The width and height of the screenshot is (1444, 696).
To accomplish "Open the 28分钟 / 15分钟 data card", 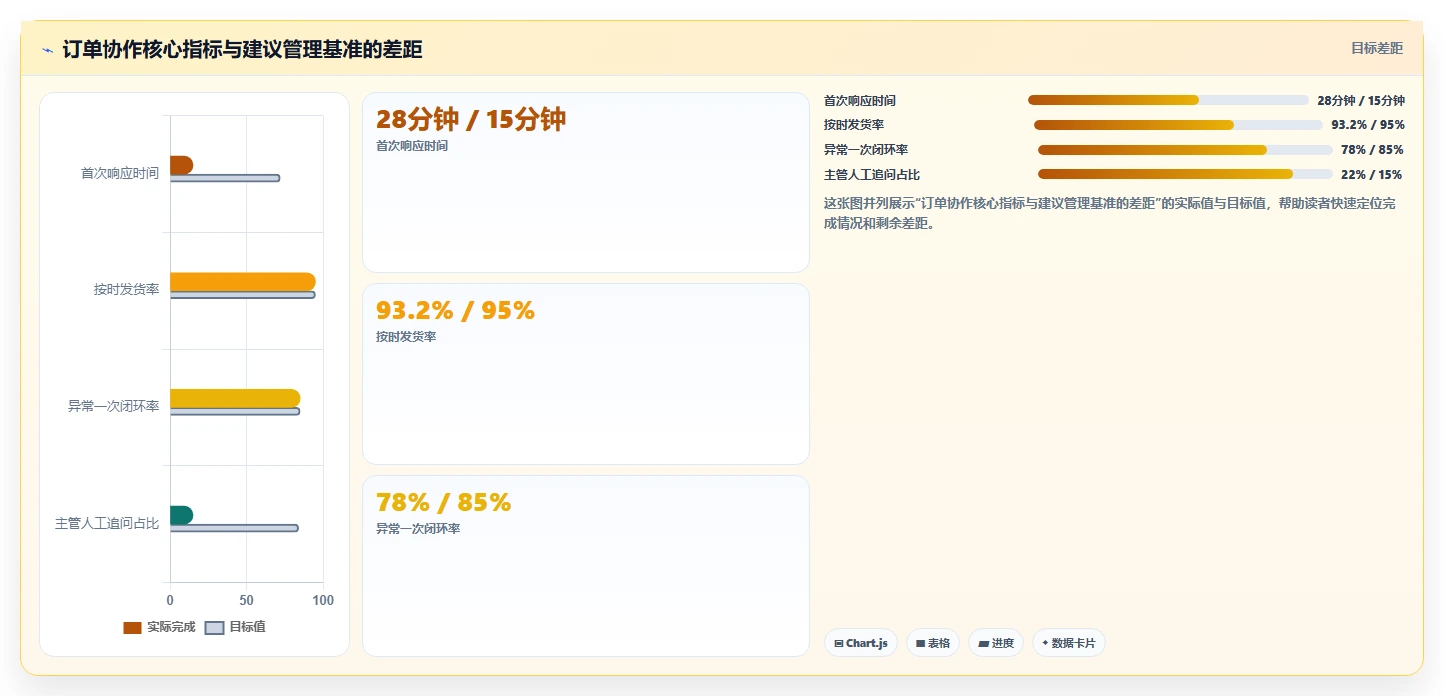I will click(585, 182).
